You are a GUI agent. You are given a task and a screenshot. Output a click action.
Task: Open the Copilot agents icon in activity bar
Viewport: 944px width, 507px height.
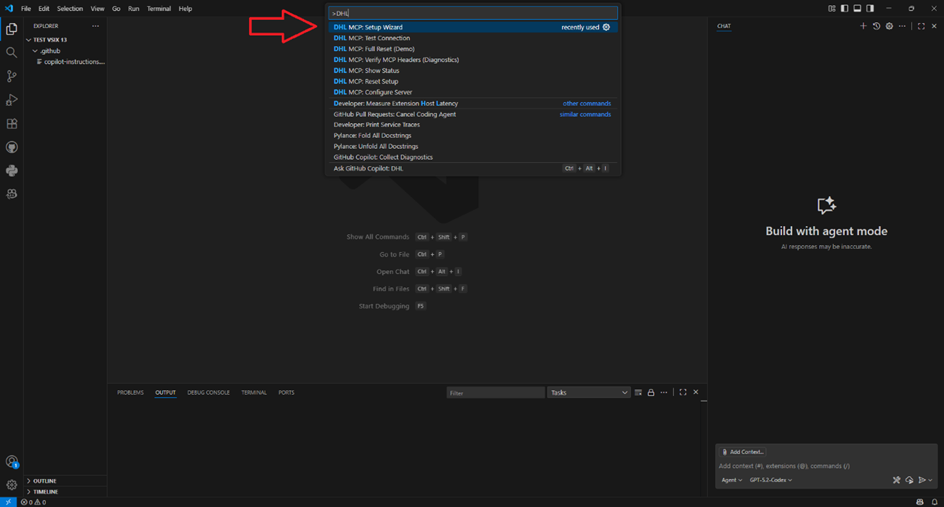[11, 194]
